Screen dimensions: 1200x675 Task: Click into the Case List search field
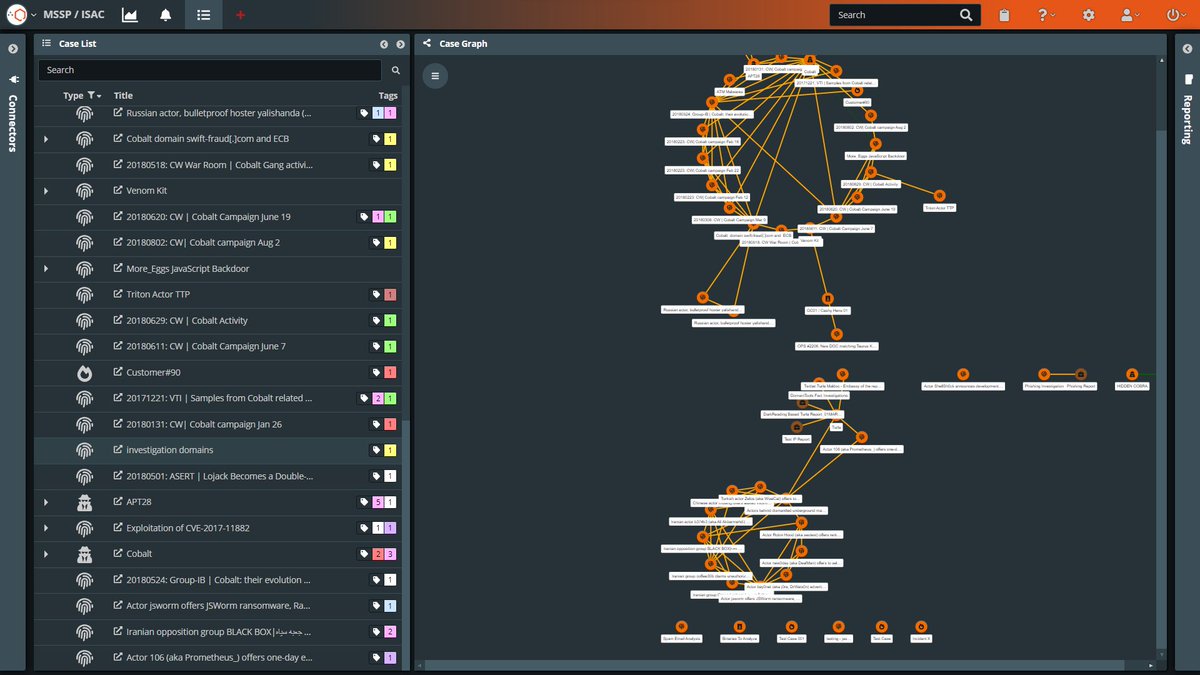click(200, 69)
